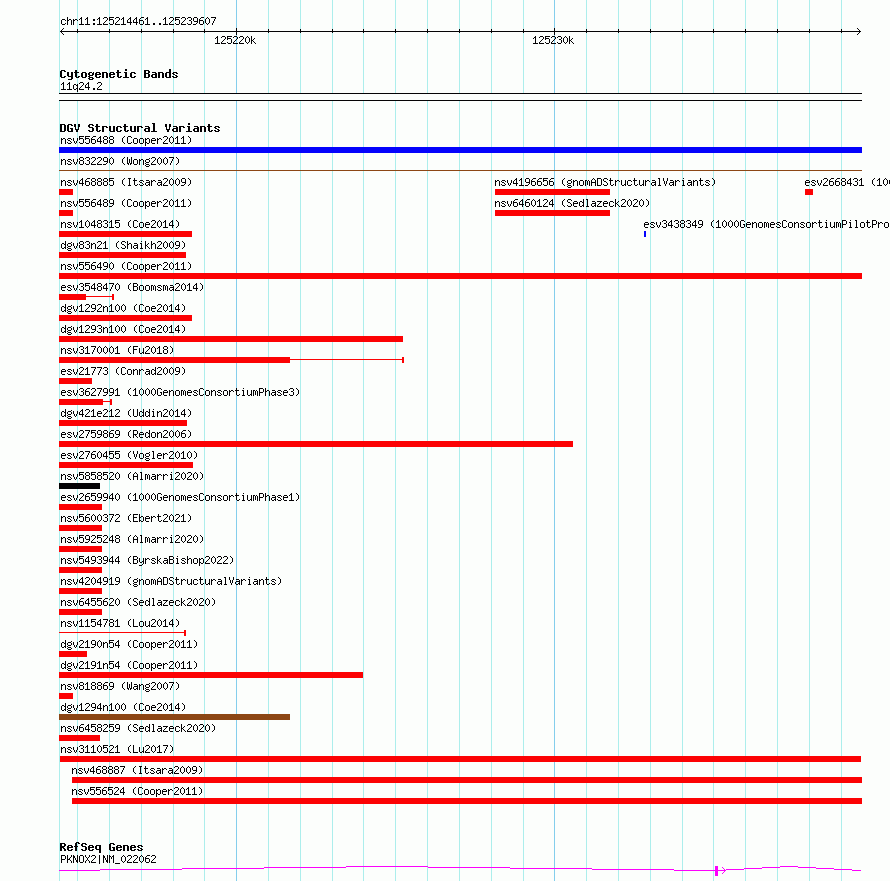The image size is (890, 881).
Task: Click the Cytogenetic Bands track title
Action: tap(119, 74)
